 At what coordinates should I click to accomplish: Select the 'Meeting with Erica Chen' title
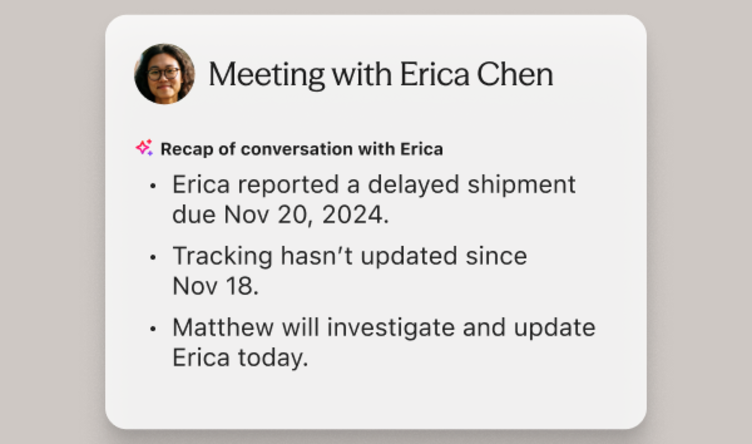pos(381,74)
